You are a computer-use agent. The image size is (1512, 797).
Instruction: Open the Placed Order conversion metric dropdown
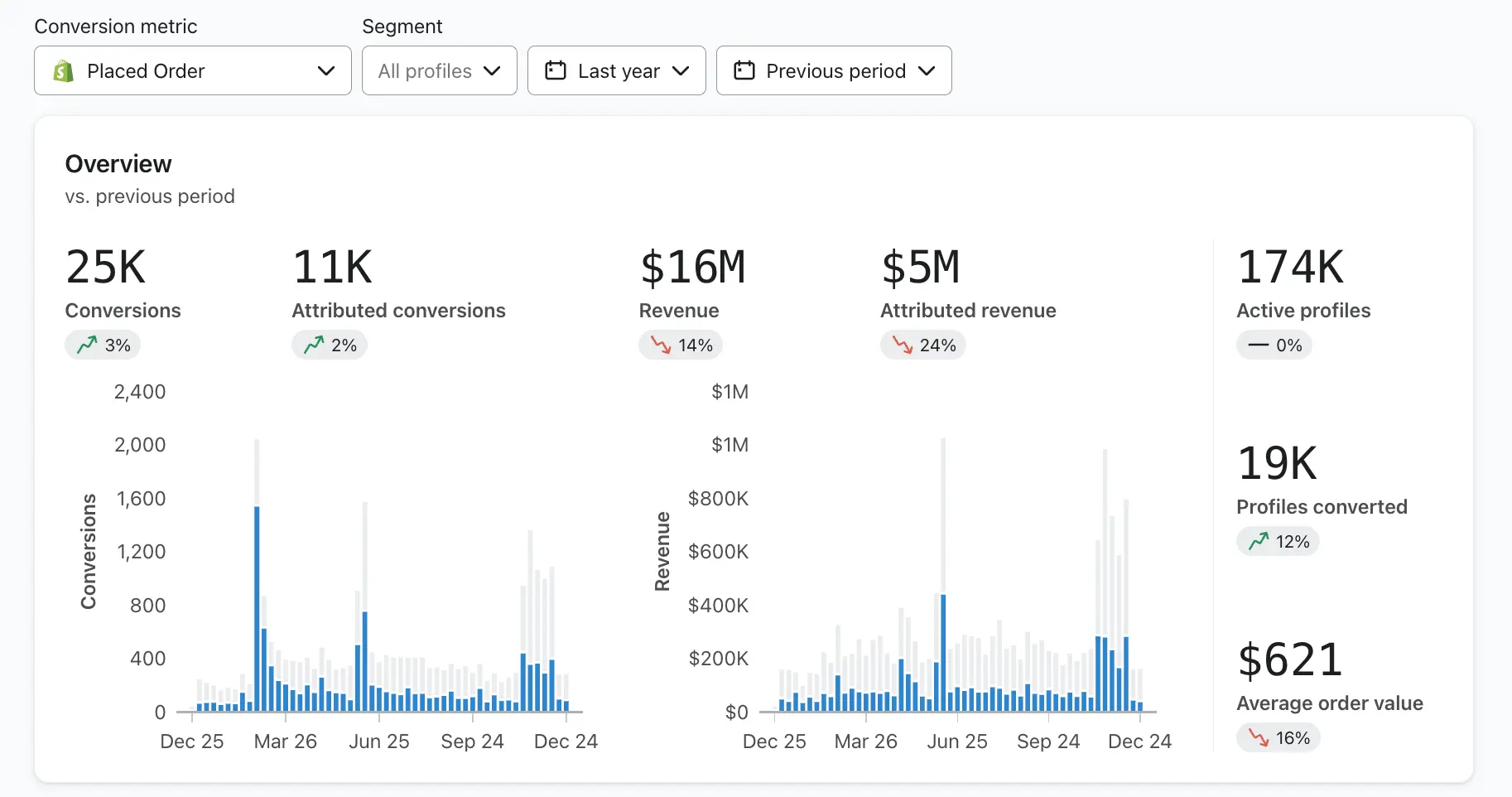click(192, 70)
